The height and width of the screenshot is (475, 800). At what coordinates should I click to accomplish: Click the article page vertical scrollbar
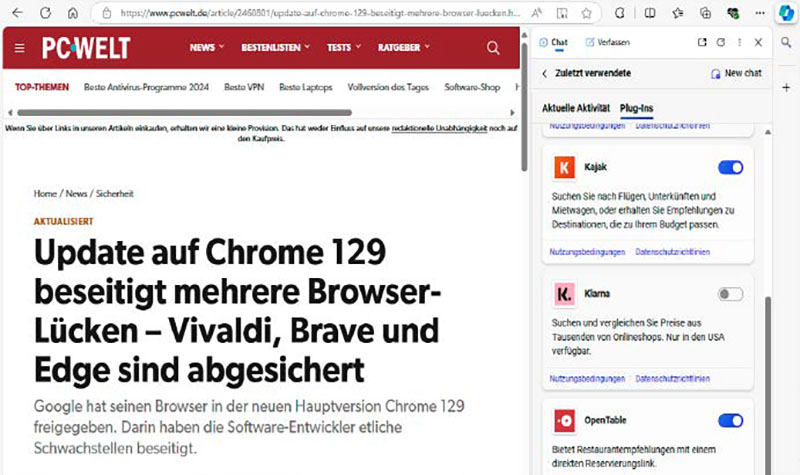tap(524, 108)
